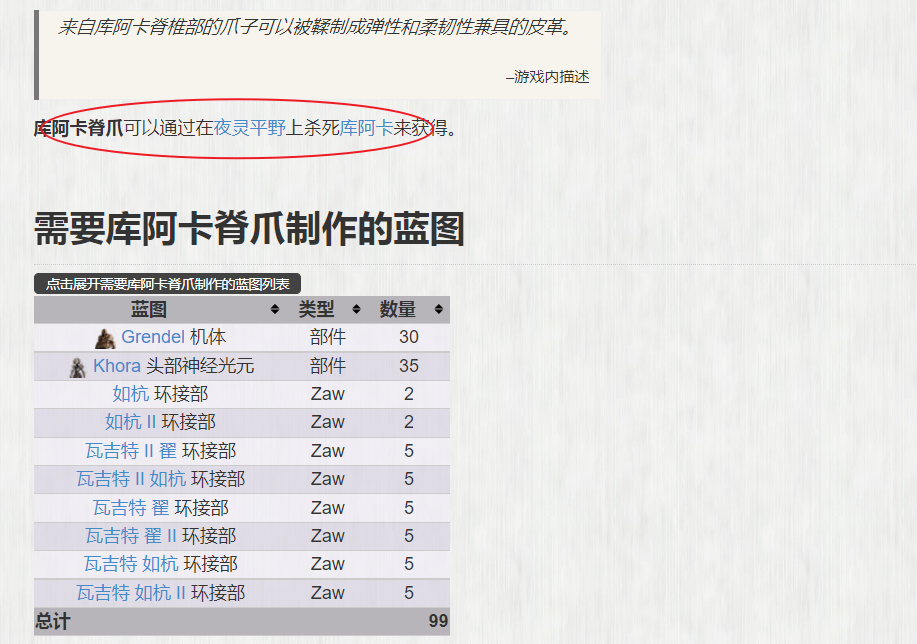This screenshot has height=644, width=917.
Task: Click the 数量 column header text
Action: point(398,309)
